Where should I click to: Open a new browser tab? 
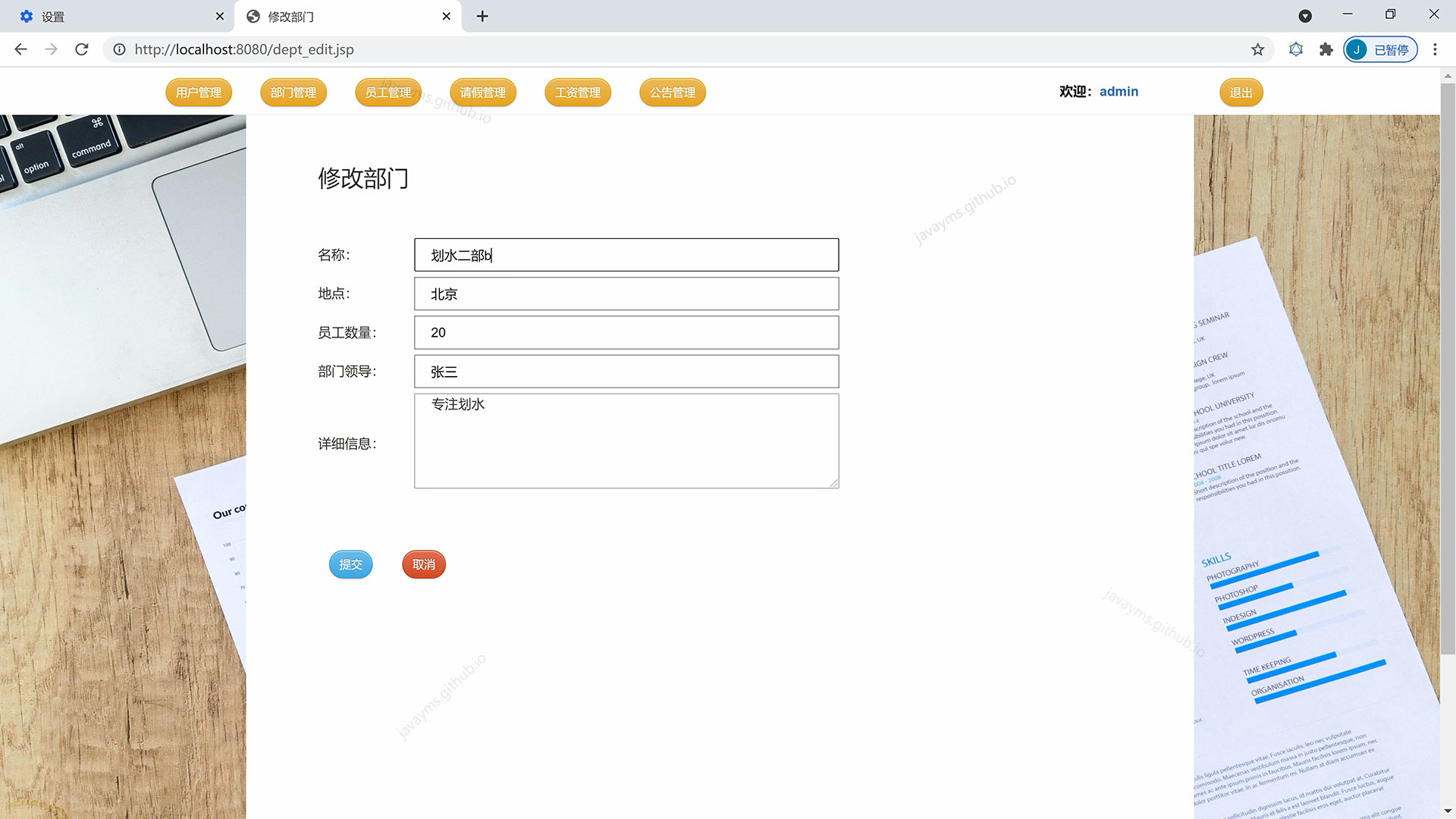pos(482,16)
